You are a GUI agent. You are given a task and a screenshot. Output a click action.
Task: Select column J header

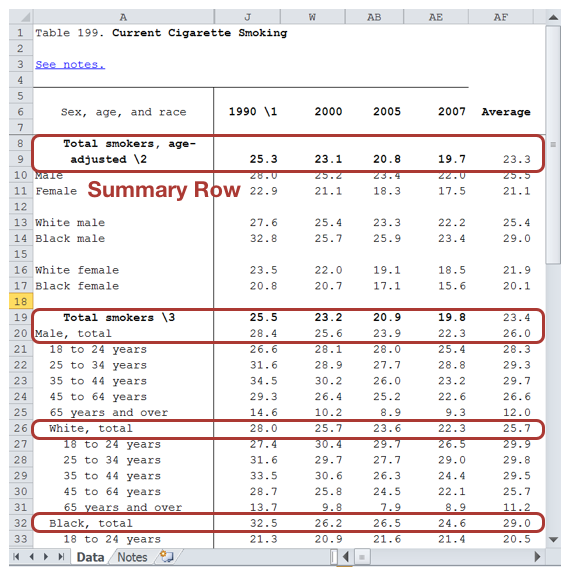(x=247, y=17)
